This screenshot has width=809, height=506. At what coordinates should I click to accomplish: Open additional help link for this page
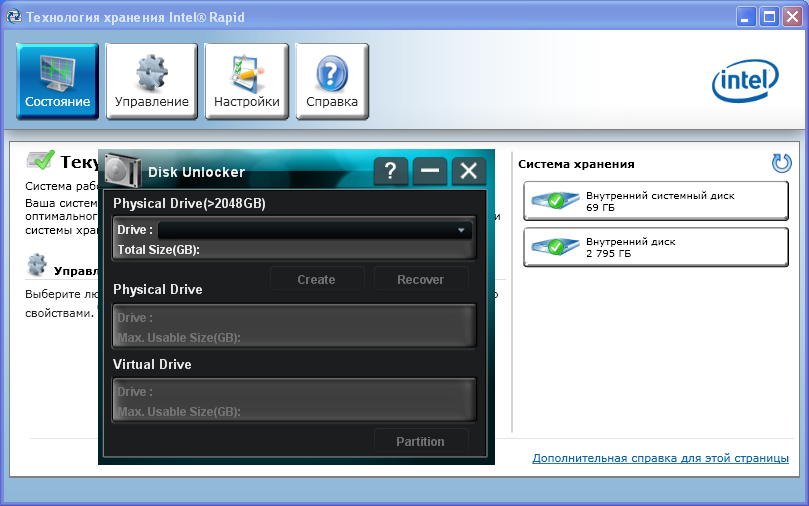point(660,458)
